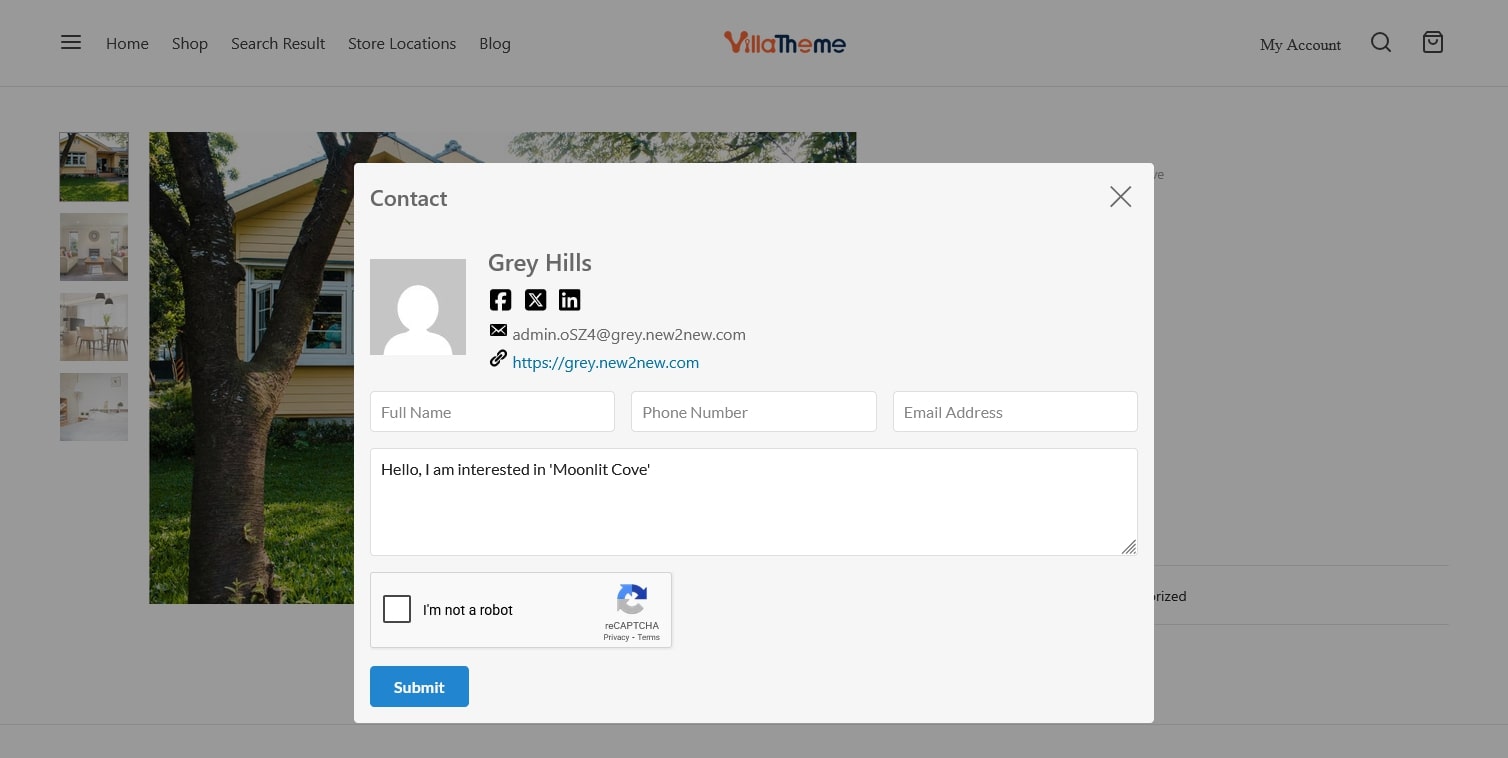The image size is (1508, 758).
Task: Open the grey.new2new.com website link
Action: point(605,363)
